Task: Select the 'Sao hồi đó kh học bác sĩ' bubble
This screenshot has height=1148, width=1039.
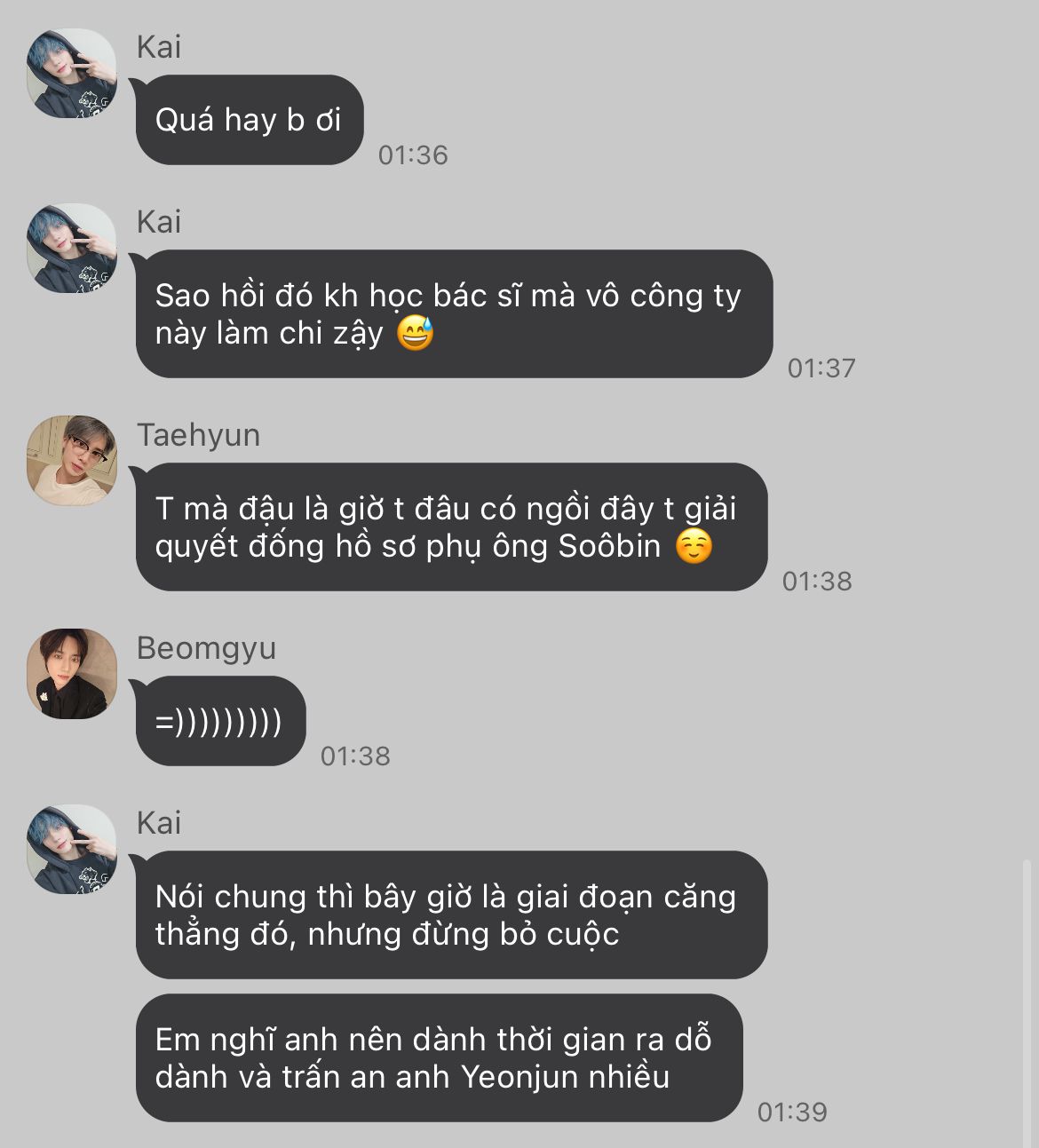Action: pyautogui.click(x=454, y=313)
